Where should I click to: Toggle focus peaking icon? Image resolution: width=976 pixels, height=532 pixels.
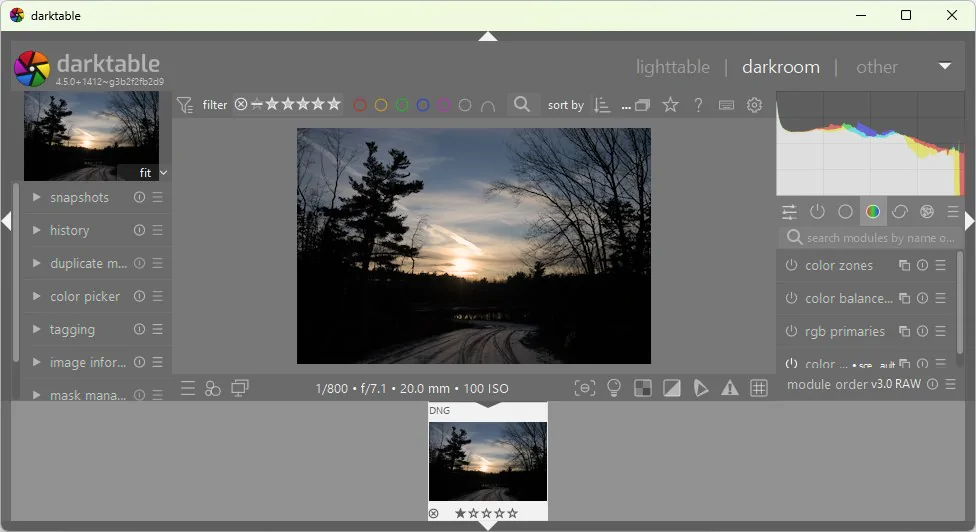(x=584, y=388)
